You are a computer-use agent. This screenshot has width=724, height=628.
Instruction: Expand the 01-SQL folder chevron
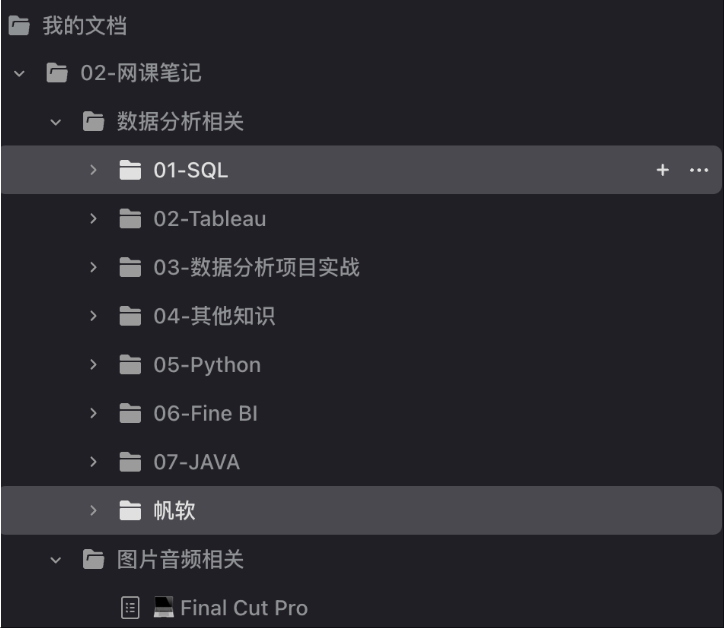[x=93, y=171]
